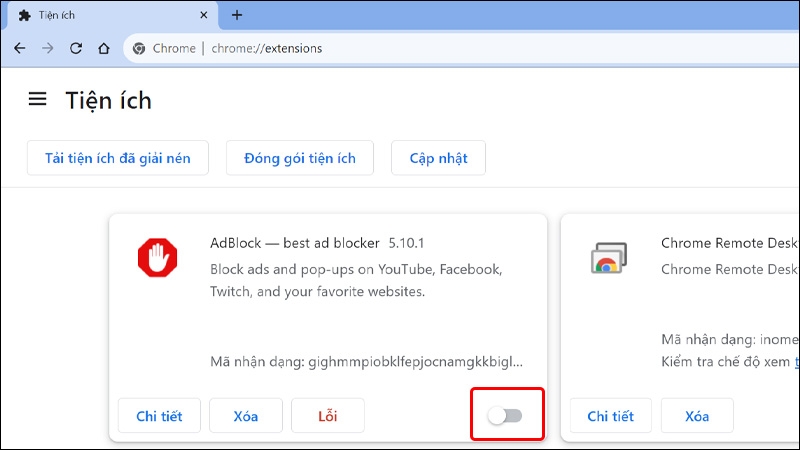View AdBlock Lỗi errors
Screen dimensions: 800x450
click(x=328, y=416)
